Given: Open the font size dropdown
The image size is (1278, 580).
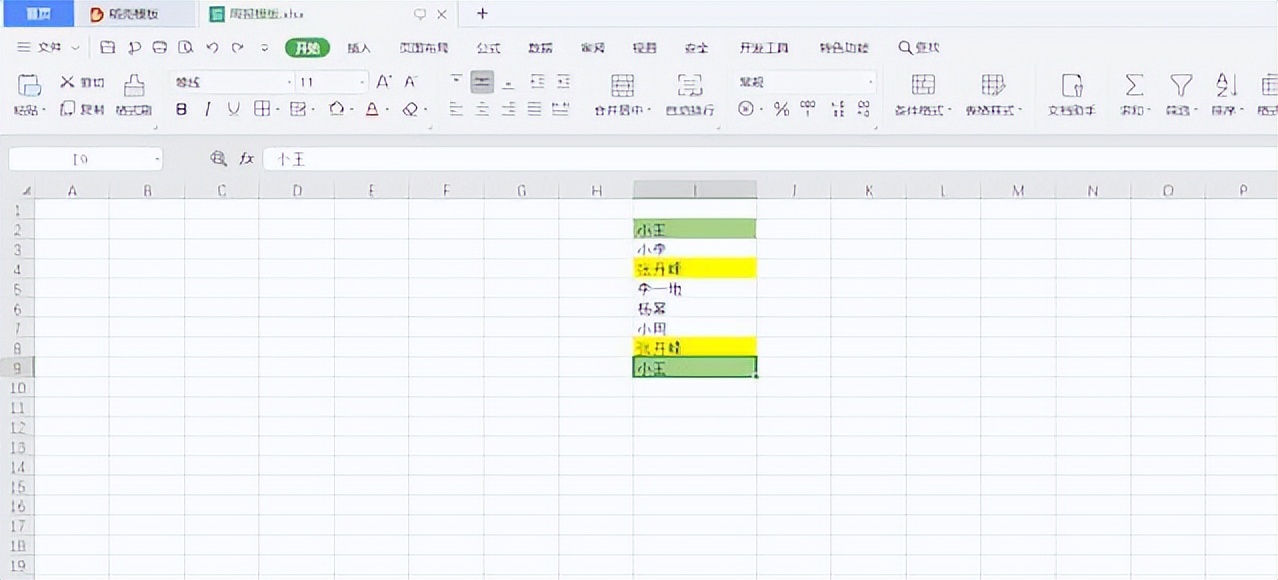Looking at the screenshot, I should [x=360, y=82].
